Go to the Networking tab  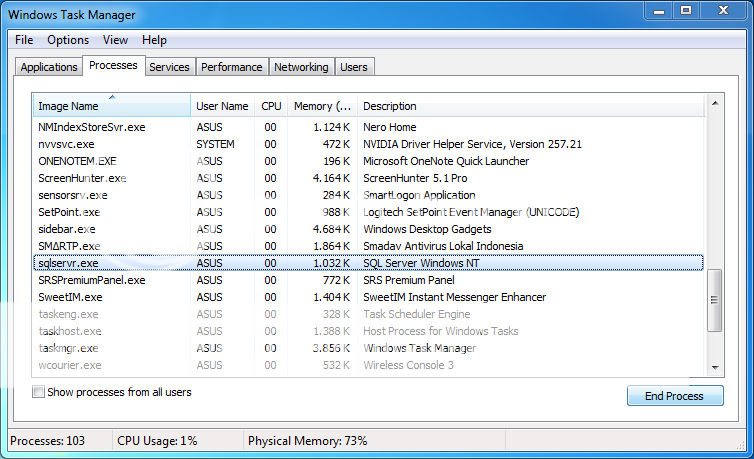point(301,67)
